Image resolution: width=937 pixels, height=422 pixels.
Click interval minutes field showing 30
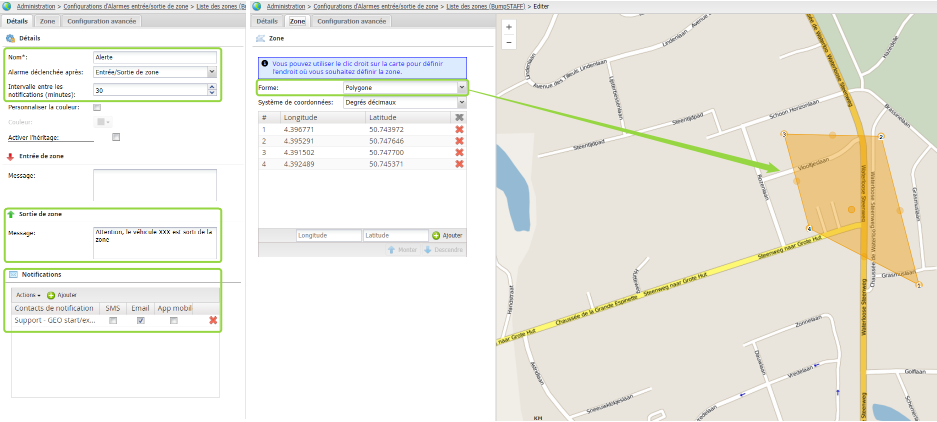tap(151, 90)
